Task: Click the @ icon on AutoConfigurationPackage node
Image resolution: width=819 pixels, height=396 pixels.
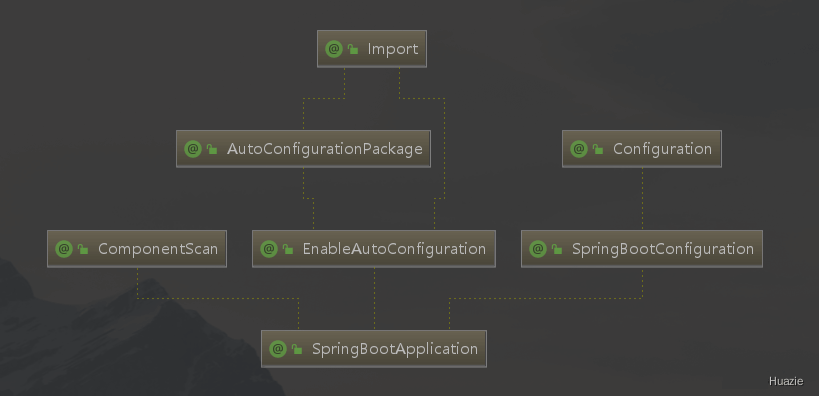Action: coord(193,149)
